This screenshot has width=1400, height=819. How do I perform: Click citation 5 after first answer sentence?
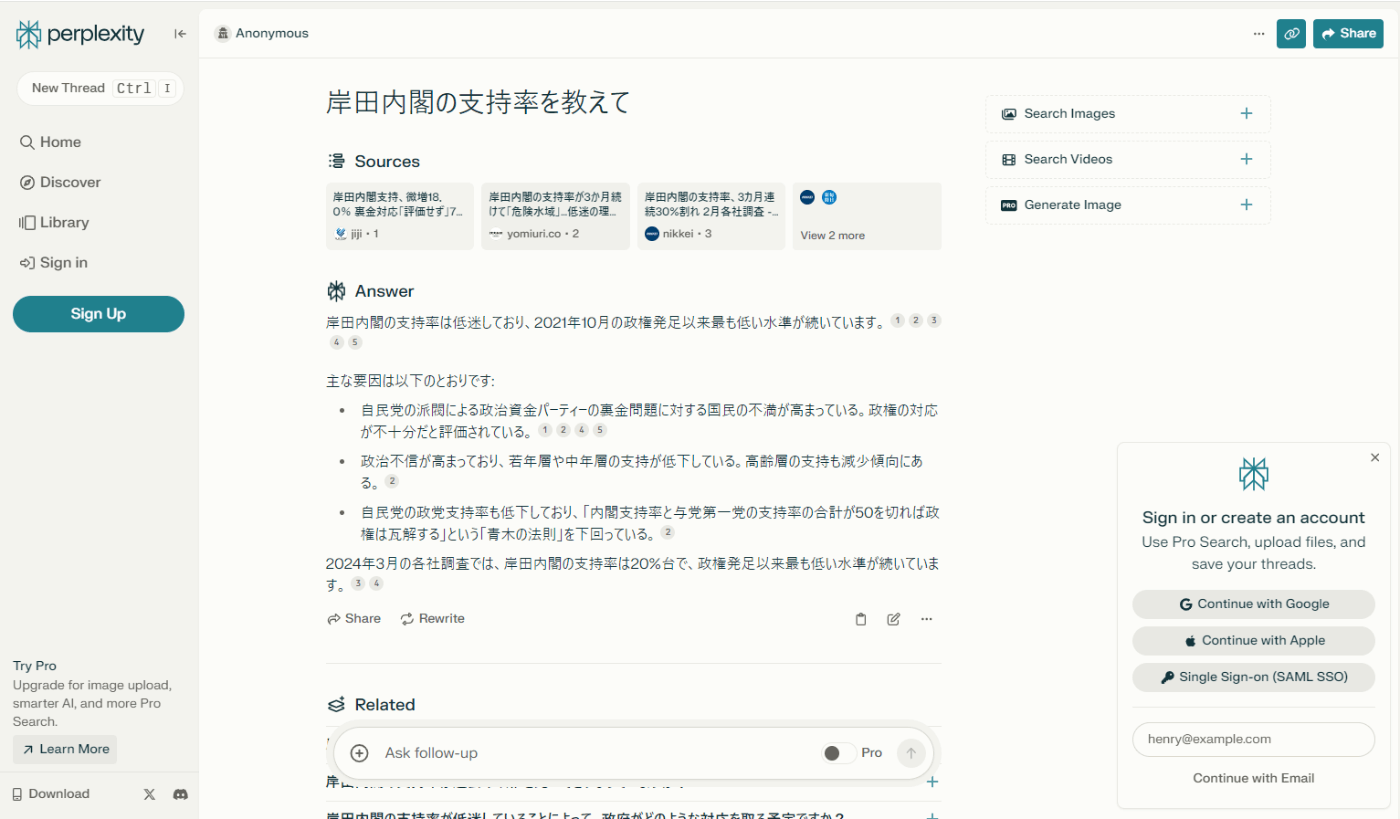(355, 343)
